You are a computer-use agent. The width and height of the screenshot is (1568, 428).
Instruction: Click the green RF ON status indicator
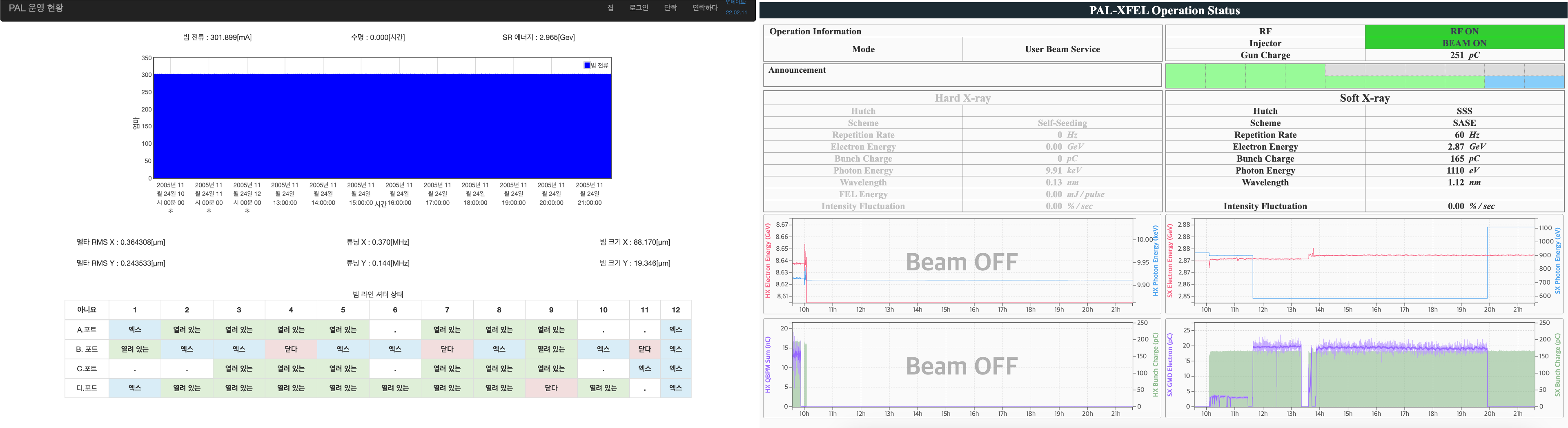click(1464, 31)
